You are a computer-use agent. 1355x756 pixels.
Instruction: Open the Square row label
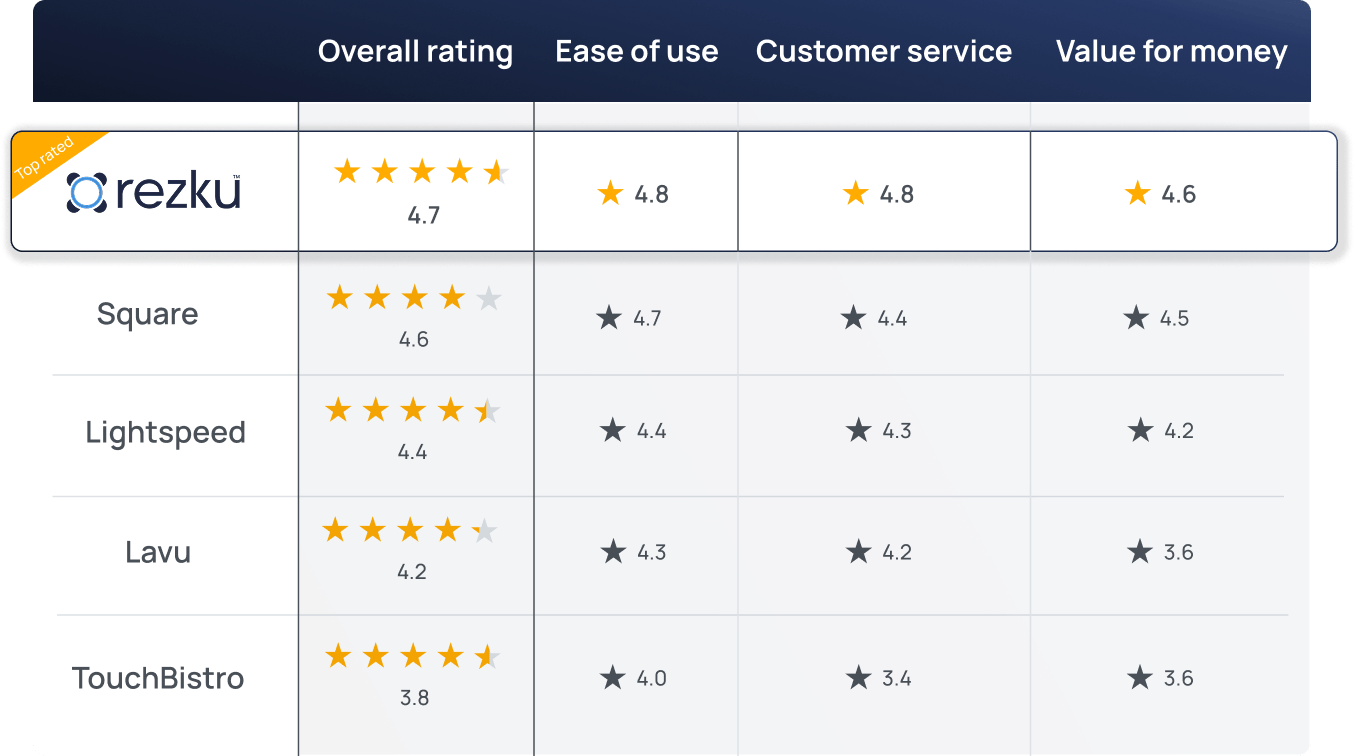pos(147,314)
